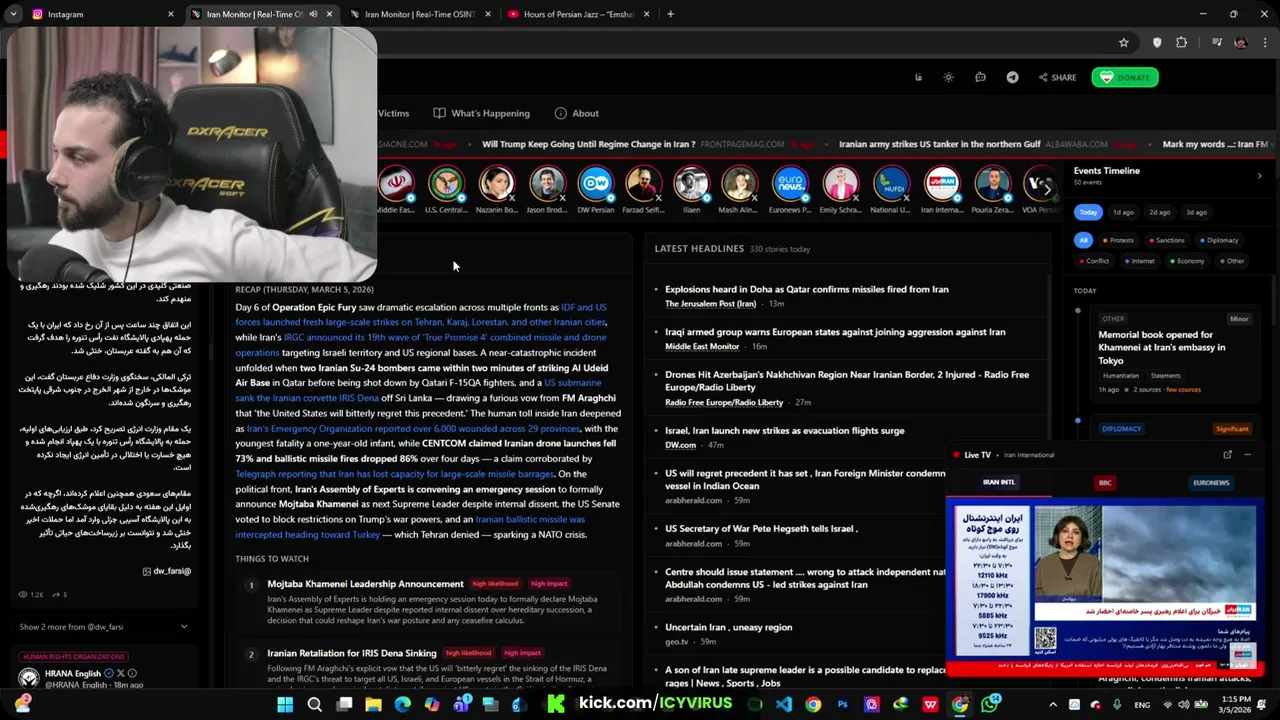
Task: Open a new browser tab
Action: (x=670, y=14)
